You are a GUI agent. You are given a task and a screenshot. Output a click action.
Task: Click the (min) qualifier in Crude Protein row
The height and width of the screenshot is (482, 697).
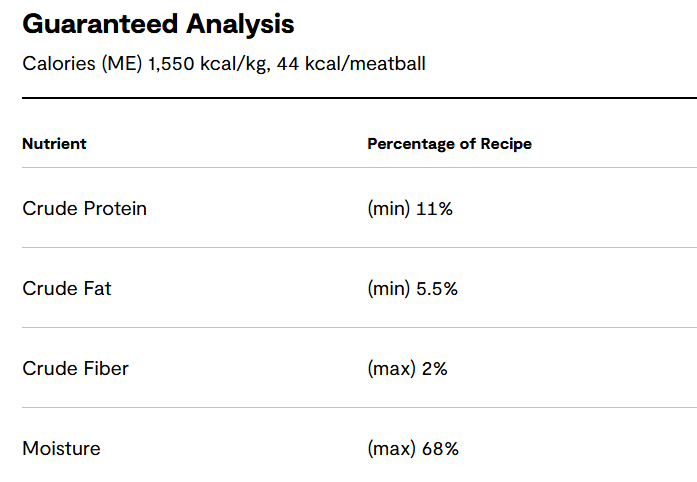389,209
